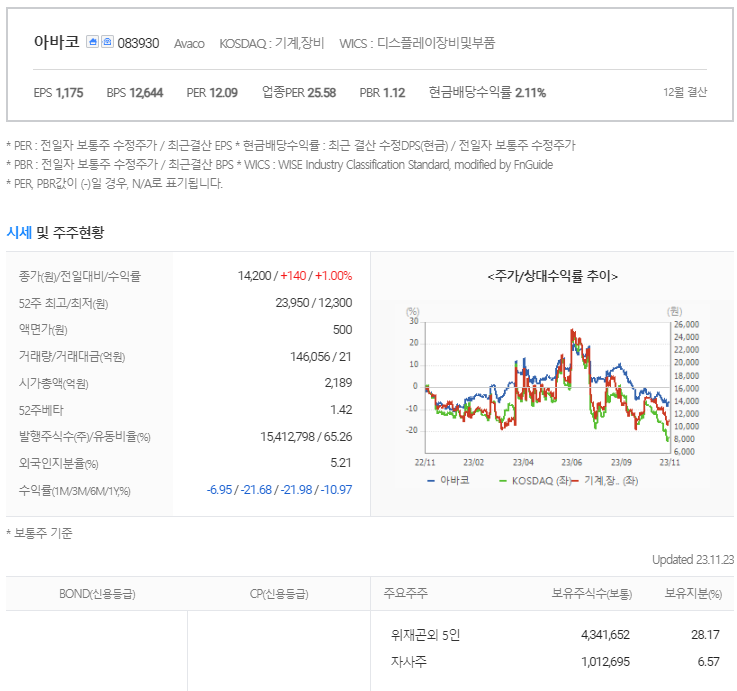Select the 업종PER value 25.58
737x691 pixels.
pyautogui.click(x=321, y=93)
